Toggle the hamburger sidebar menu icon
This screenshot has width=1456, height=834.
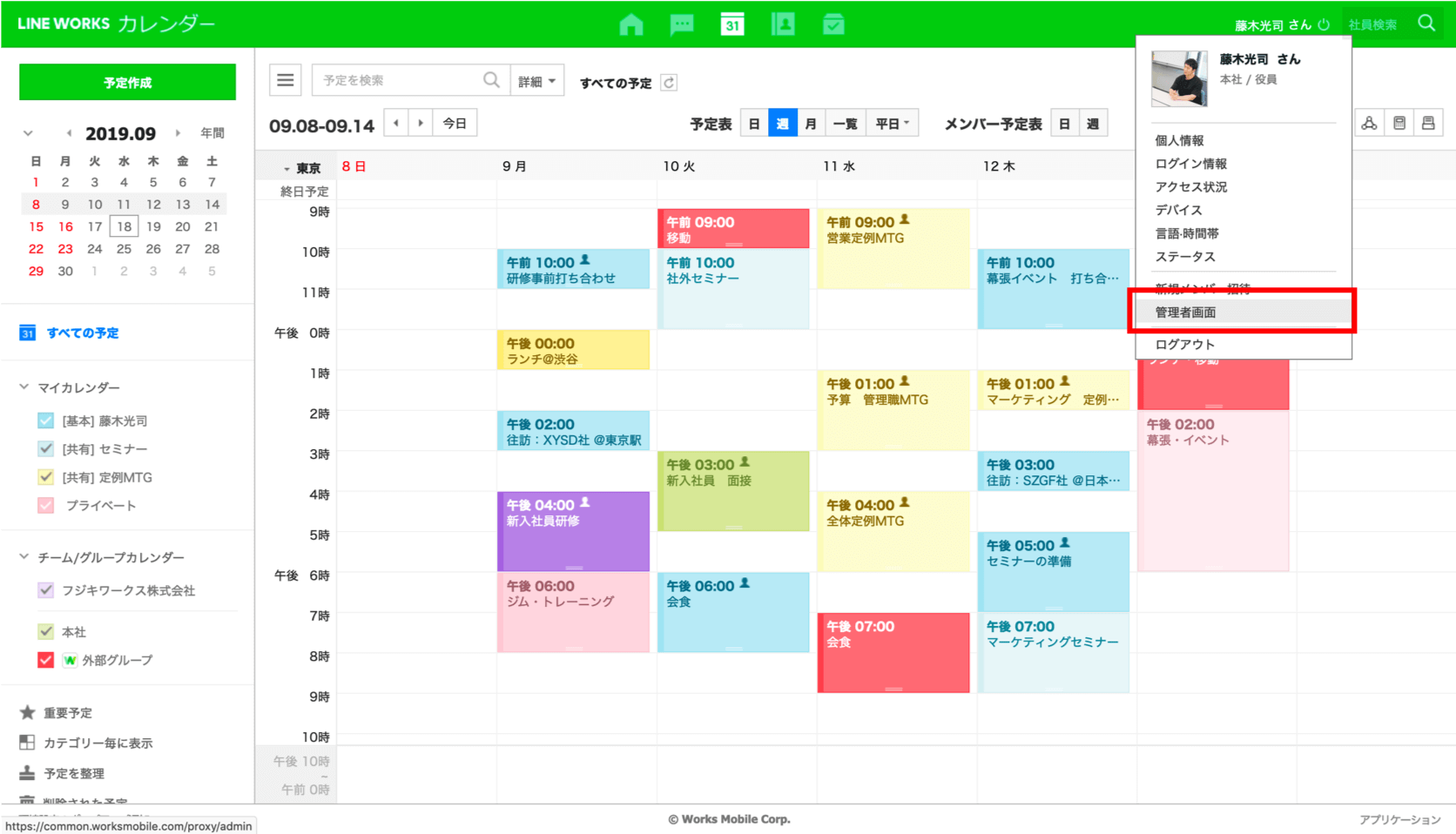(286, 81)
